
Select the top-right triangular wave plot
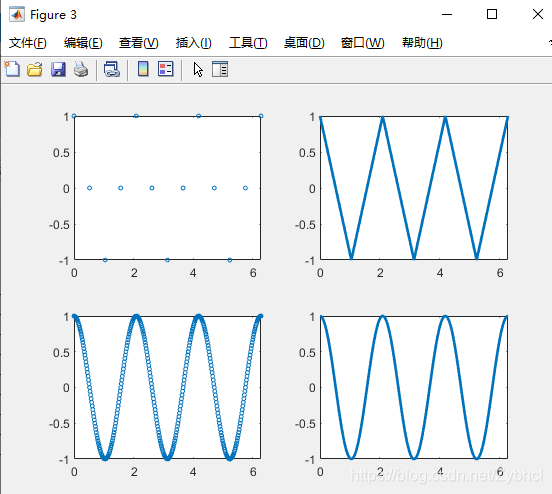click(414, 188)
